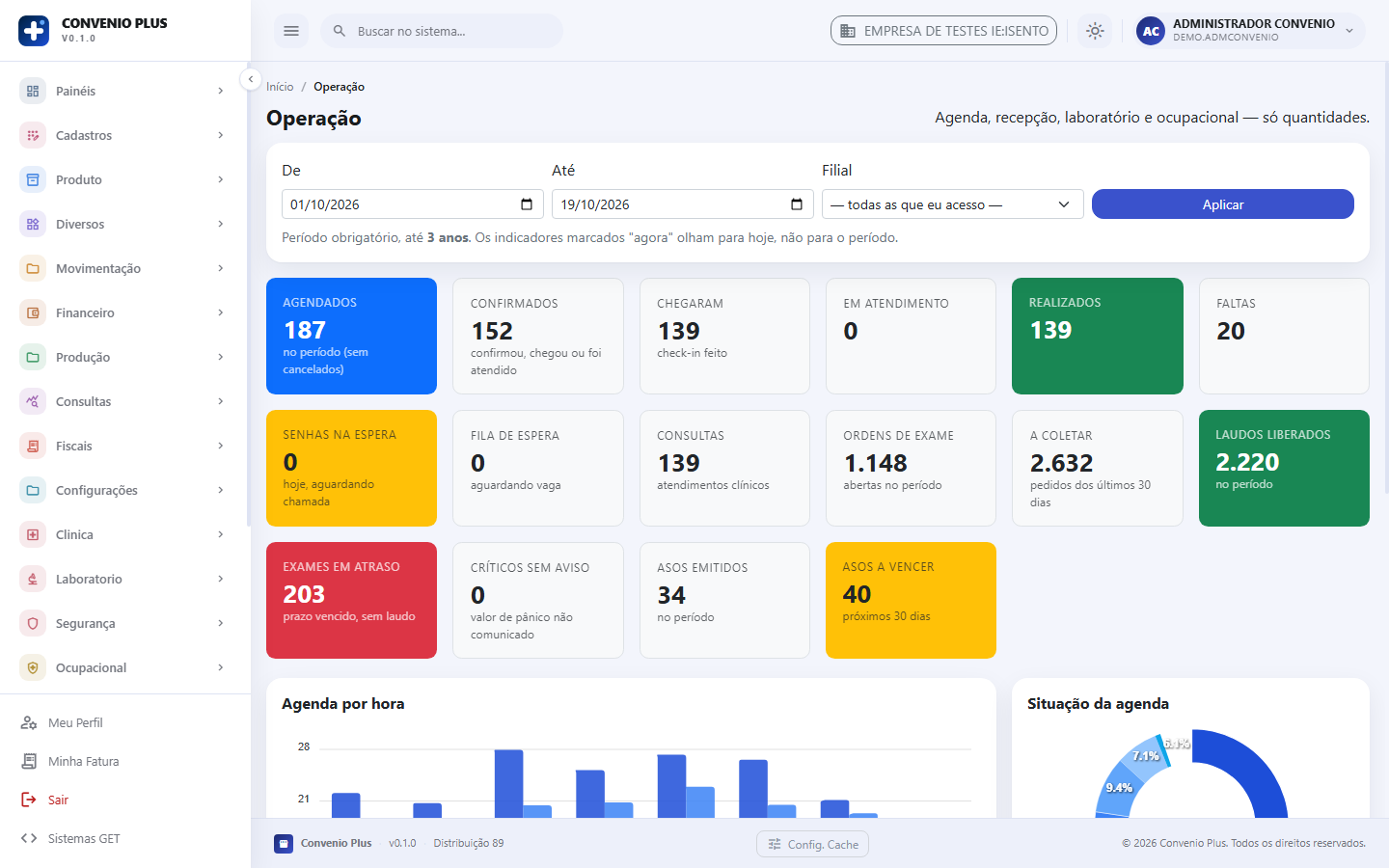The width and height of the screenshot is (1389, 868).
Task: Click the De date input field
Action: [x=413, y=204]
